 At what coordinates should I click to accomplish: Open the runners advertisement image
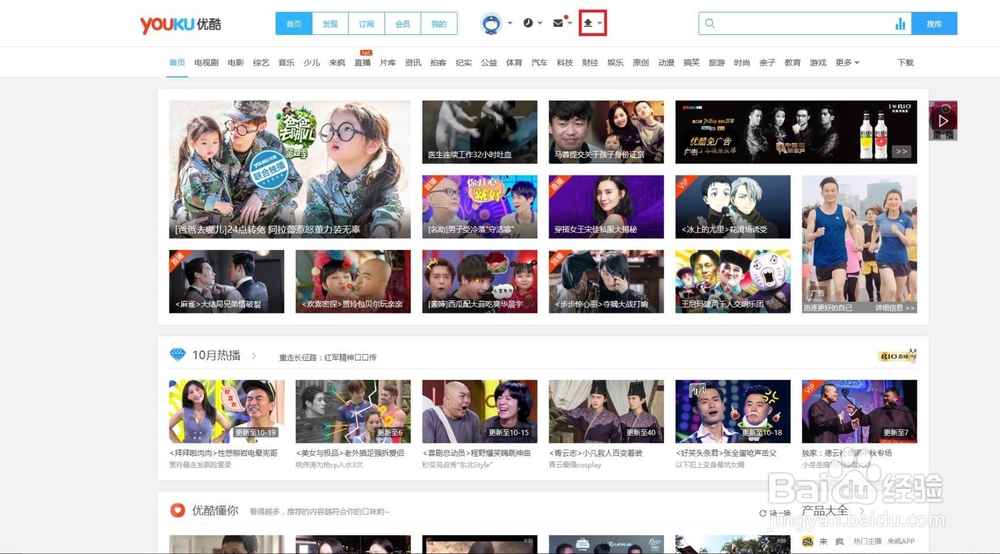[x=859, y=244]
